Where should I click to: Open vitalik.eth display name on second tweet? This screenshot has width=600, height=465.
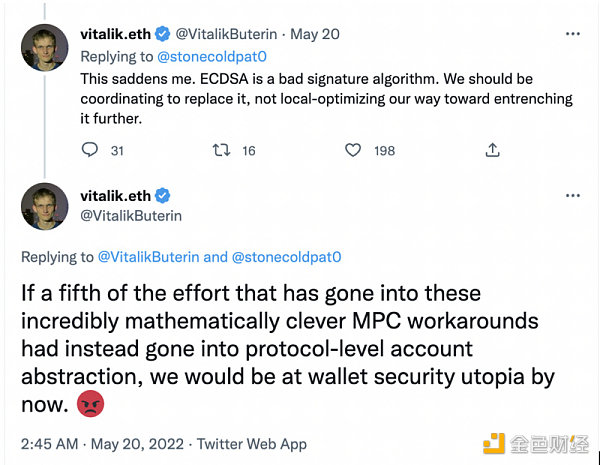tap(114, 196)
